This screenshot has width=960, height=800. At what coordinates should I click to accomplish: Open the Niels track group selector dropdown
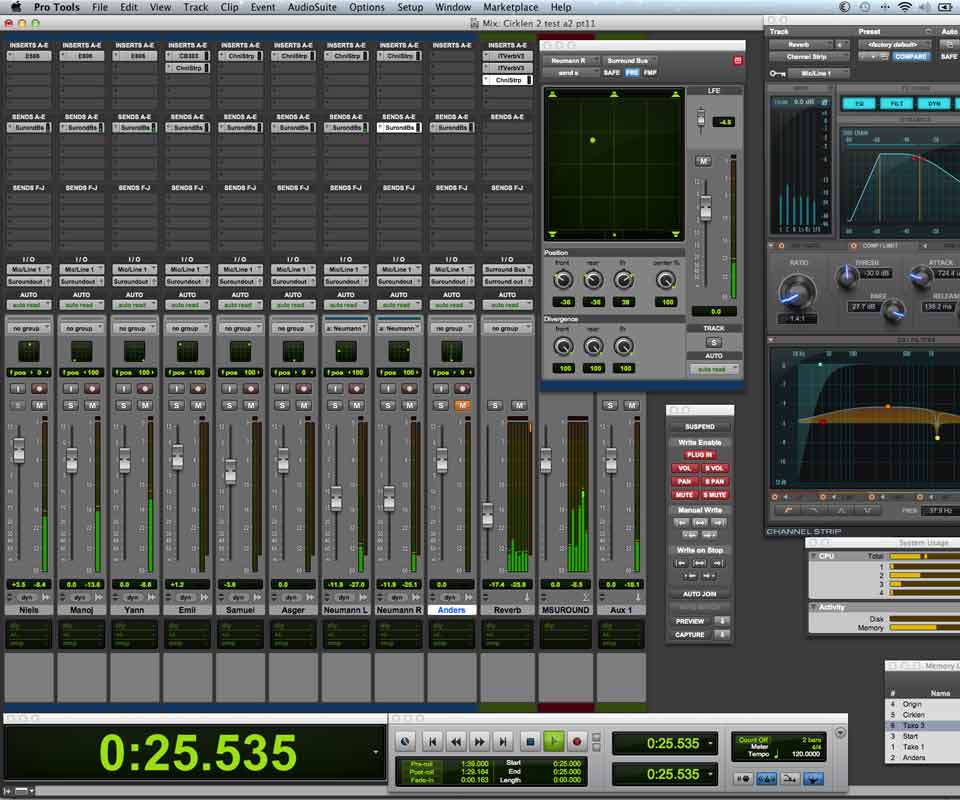(x=28, y=329)
